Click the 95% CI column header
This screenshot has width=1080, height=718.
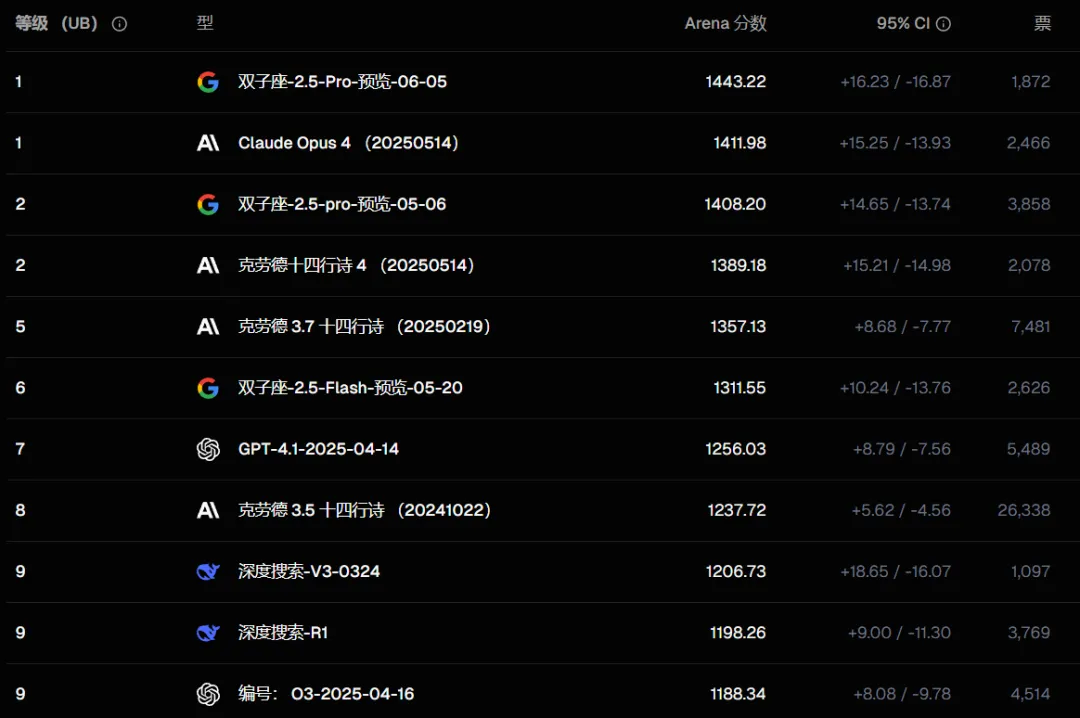click(x=903, y=23)
